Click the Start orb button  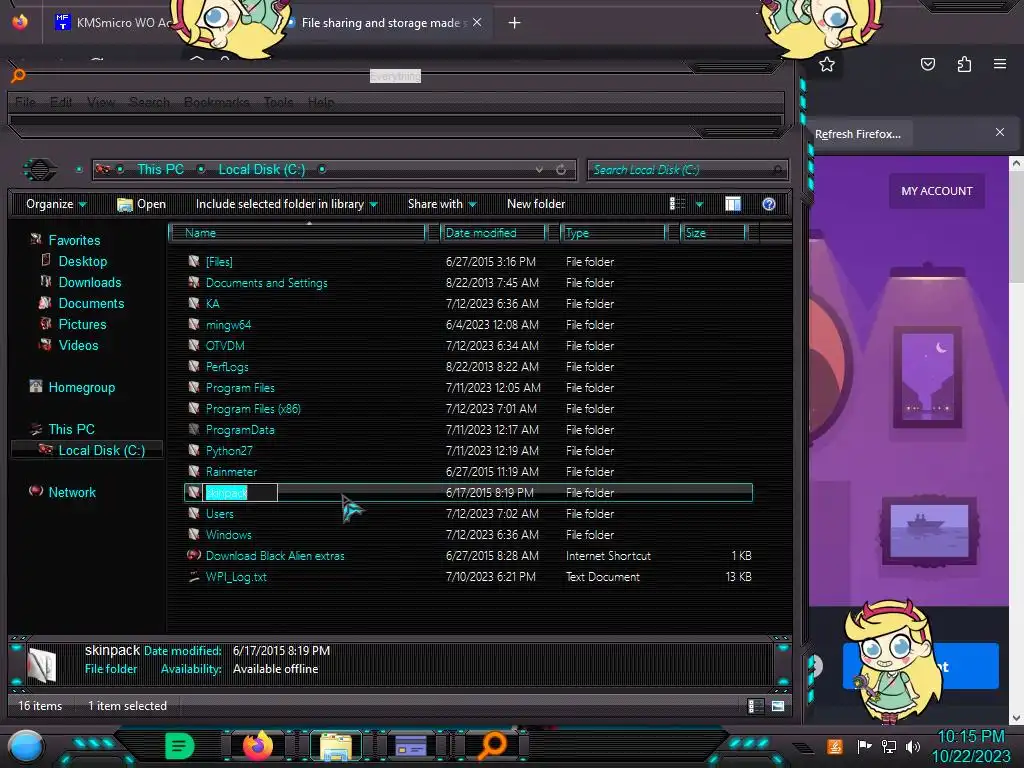[x=26, y=746]
